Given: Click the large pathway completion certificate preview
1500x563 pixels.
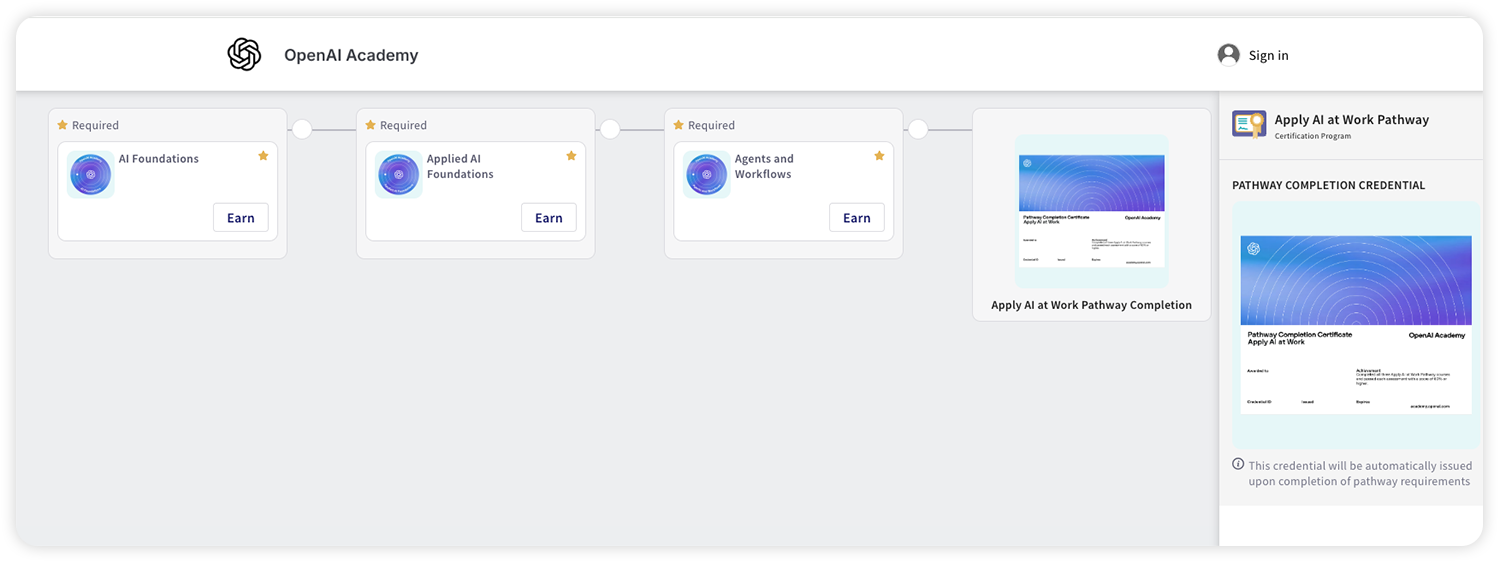Looking at the screenshot, I should [x=1355, y=325].
